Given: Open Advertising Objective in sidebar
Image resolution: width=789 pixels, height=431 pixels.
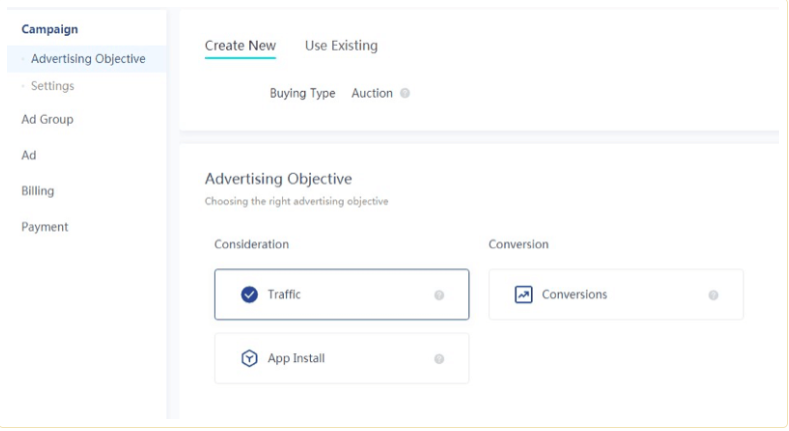Looking at the screenshot, I should coord(88,59).
